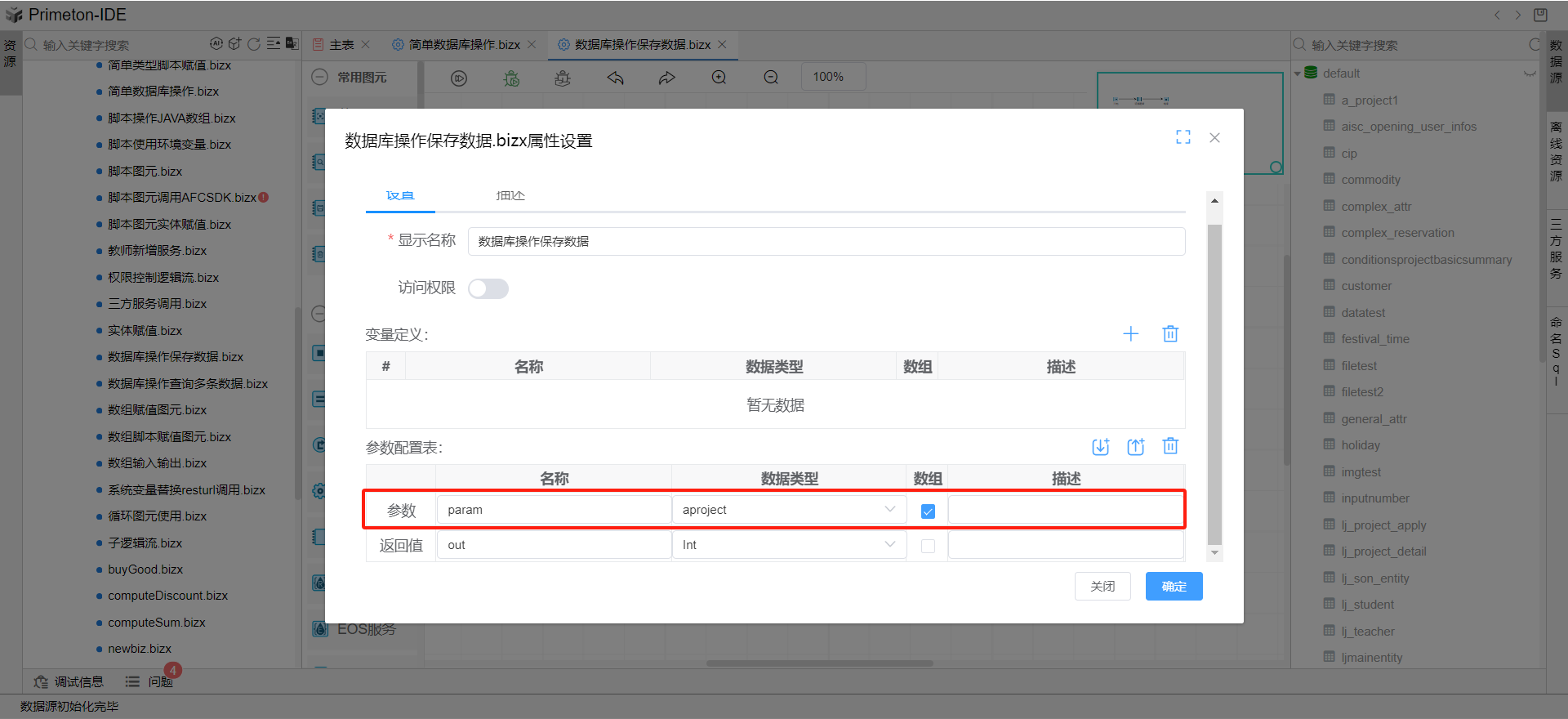
Task: Expand the dialog to fullscreen
Action: point(1183,137)
